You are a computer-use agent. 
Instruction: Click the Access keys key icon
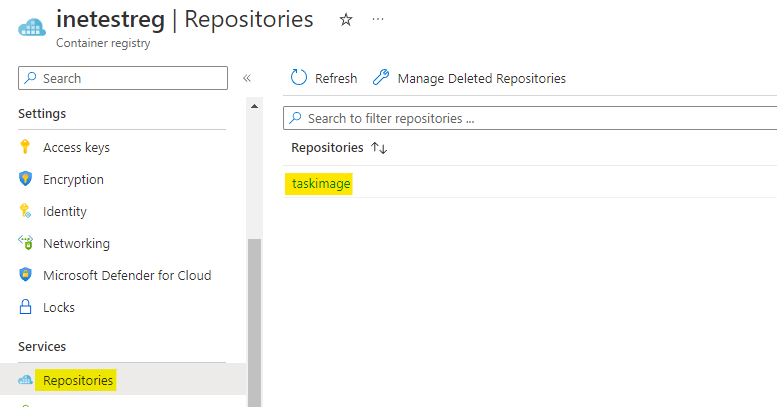26,147
